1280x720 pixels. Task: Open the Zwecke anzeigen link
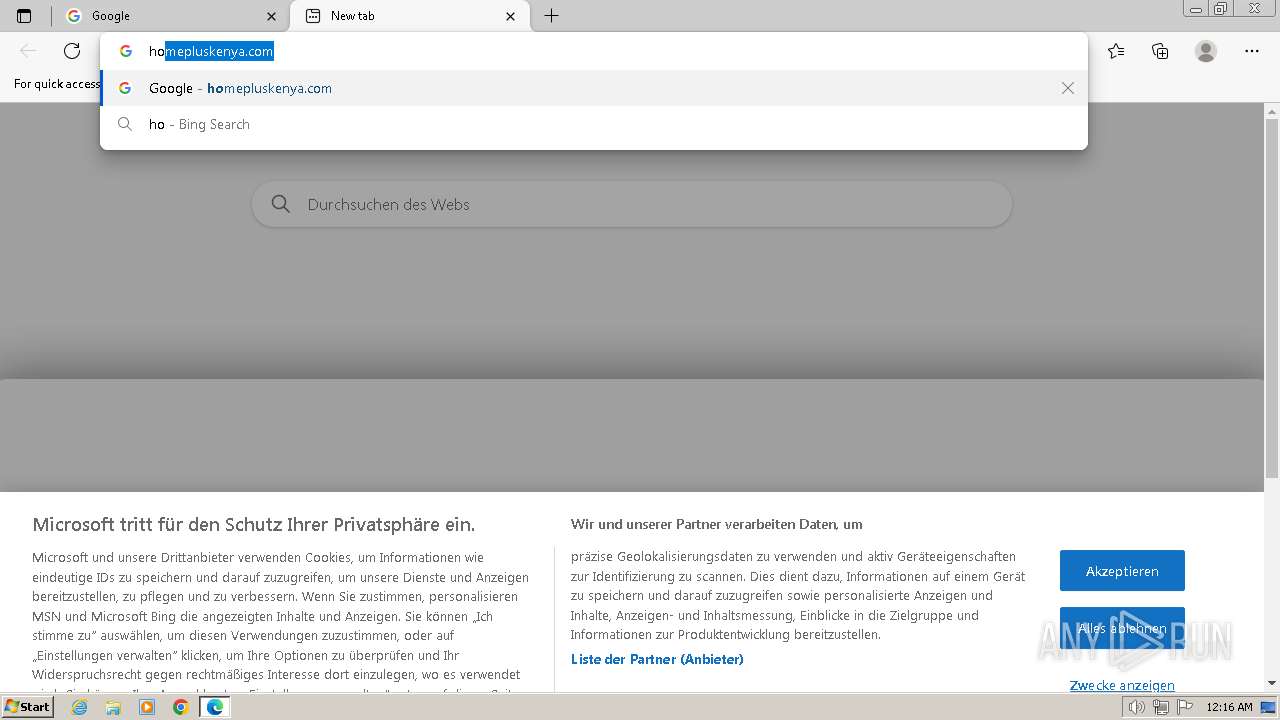tap(1122, 685)
